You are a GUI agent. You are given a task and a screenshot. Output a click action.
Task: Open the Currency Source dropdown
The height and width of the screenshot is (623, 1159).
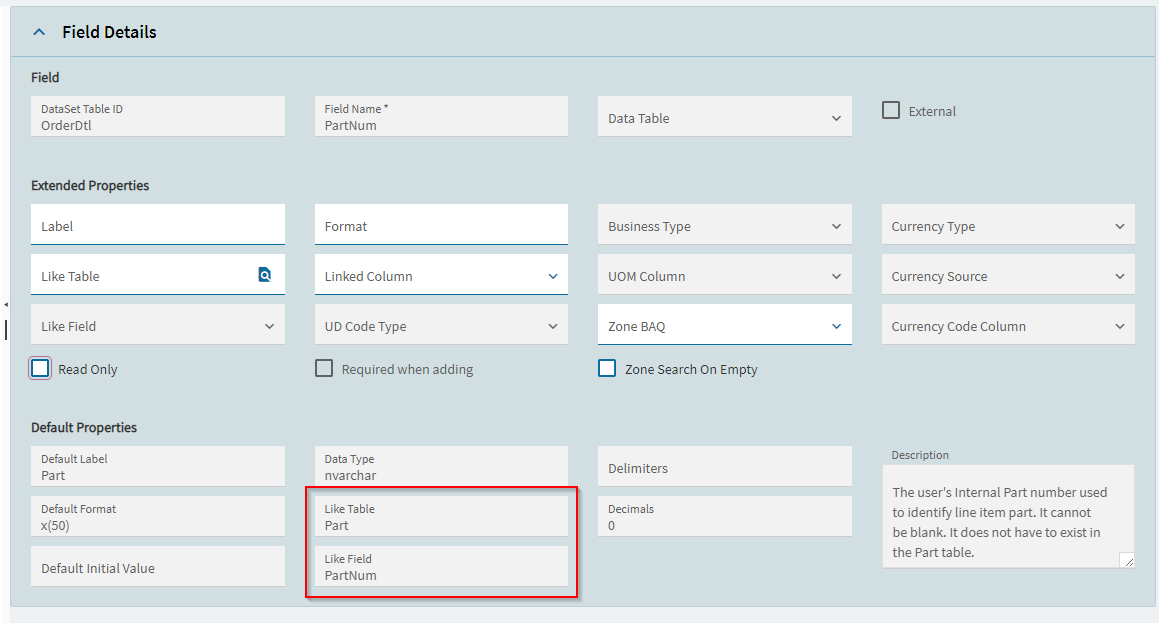[x=1008, y=275]
